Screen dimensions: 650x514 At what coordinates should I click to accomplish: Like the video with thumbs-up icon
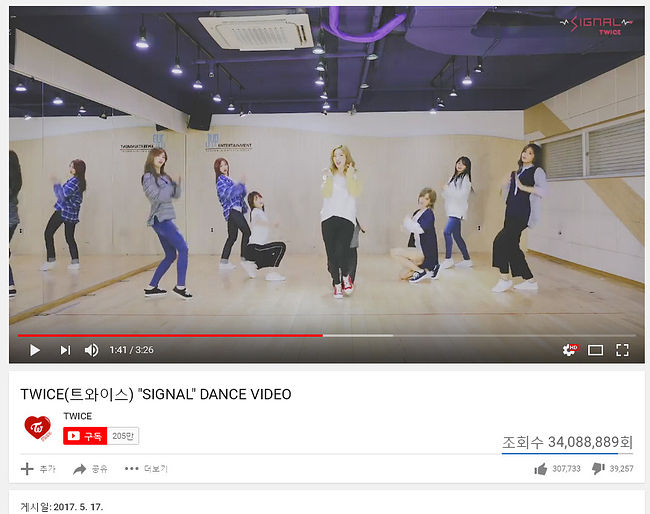click(x=557, y=469)
